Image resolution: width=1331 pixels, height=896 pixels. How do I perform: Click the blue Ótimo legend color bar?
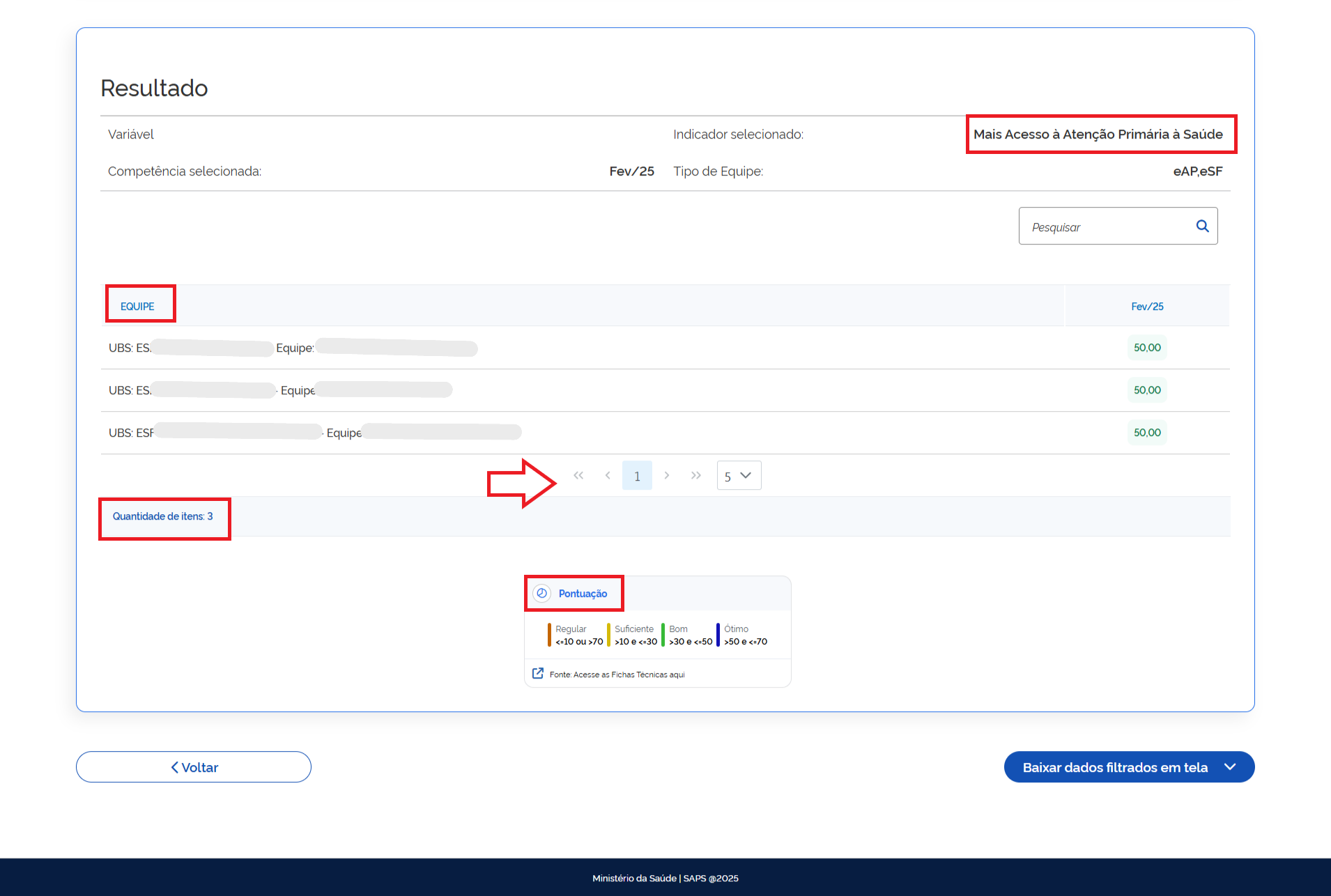718,635
